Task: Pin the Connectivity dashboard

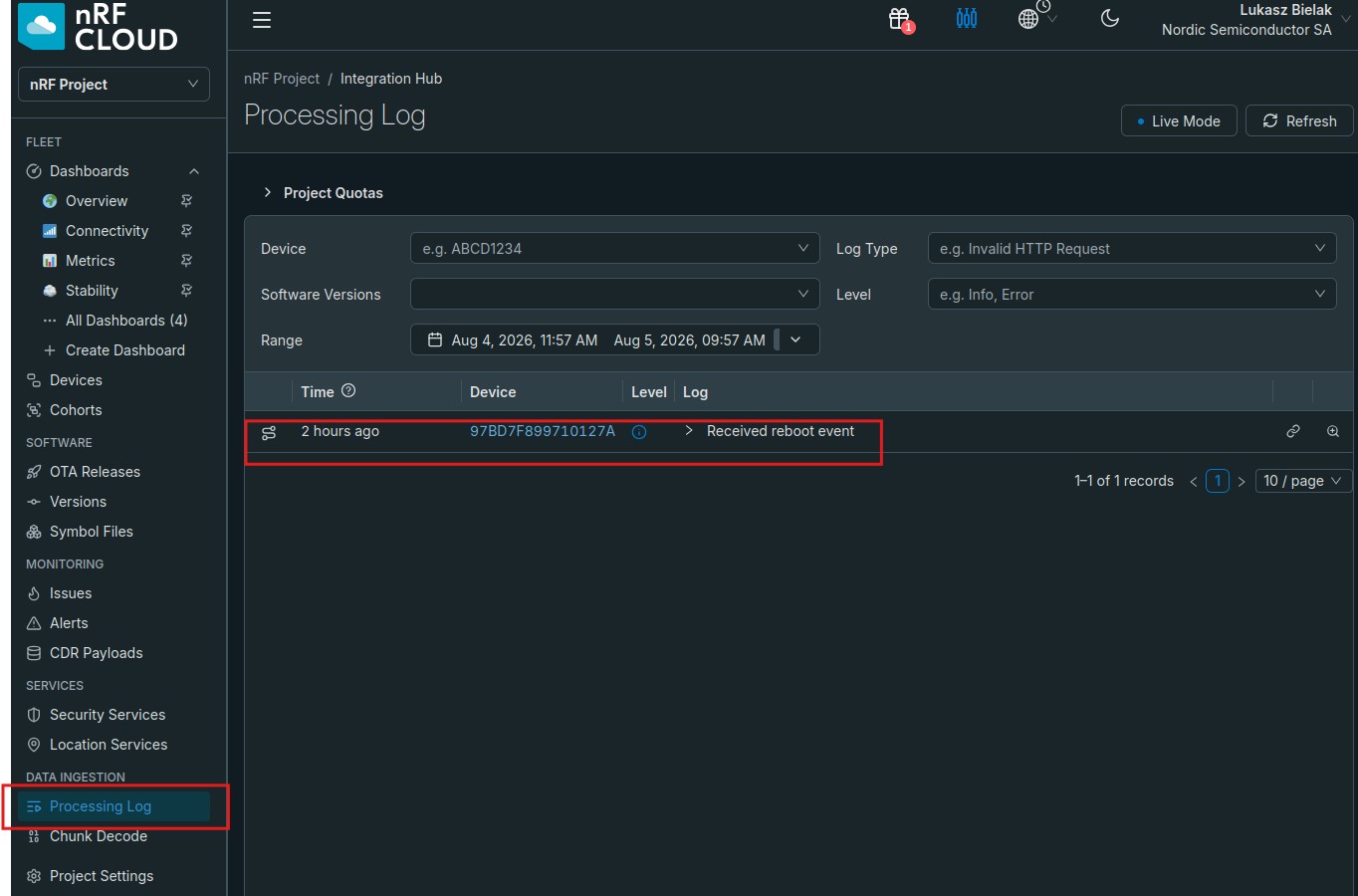Action: click(186, 231)
